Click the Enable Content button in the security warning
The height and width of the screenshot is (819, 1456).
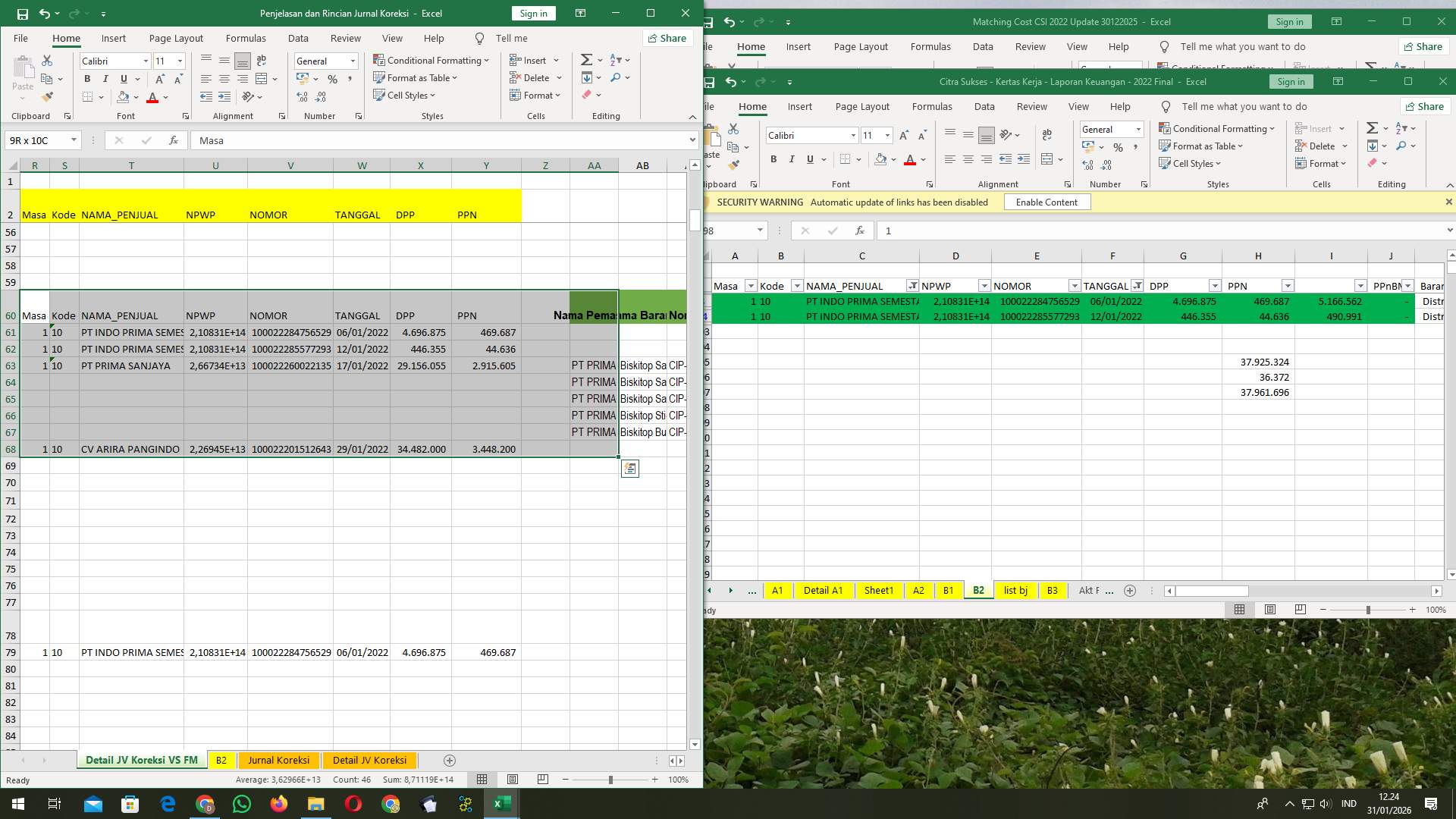click(1046, 202)
